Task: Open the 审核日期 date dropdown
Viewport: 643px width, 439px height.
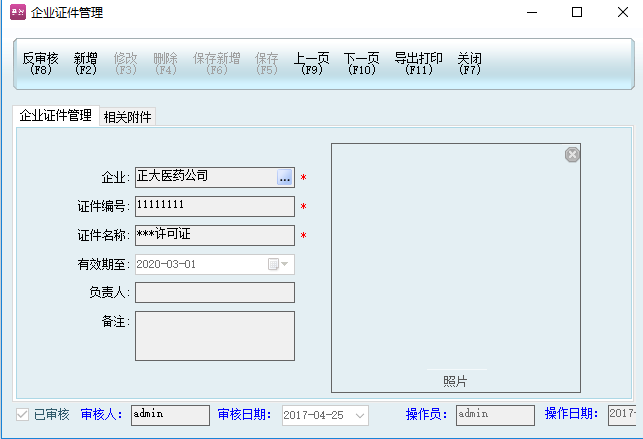Action: pos(360,415)
